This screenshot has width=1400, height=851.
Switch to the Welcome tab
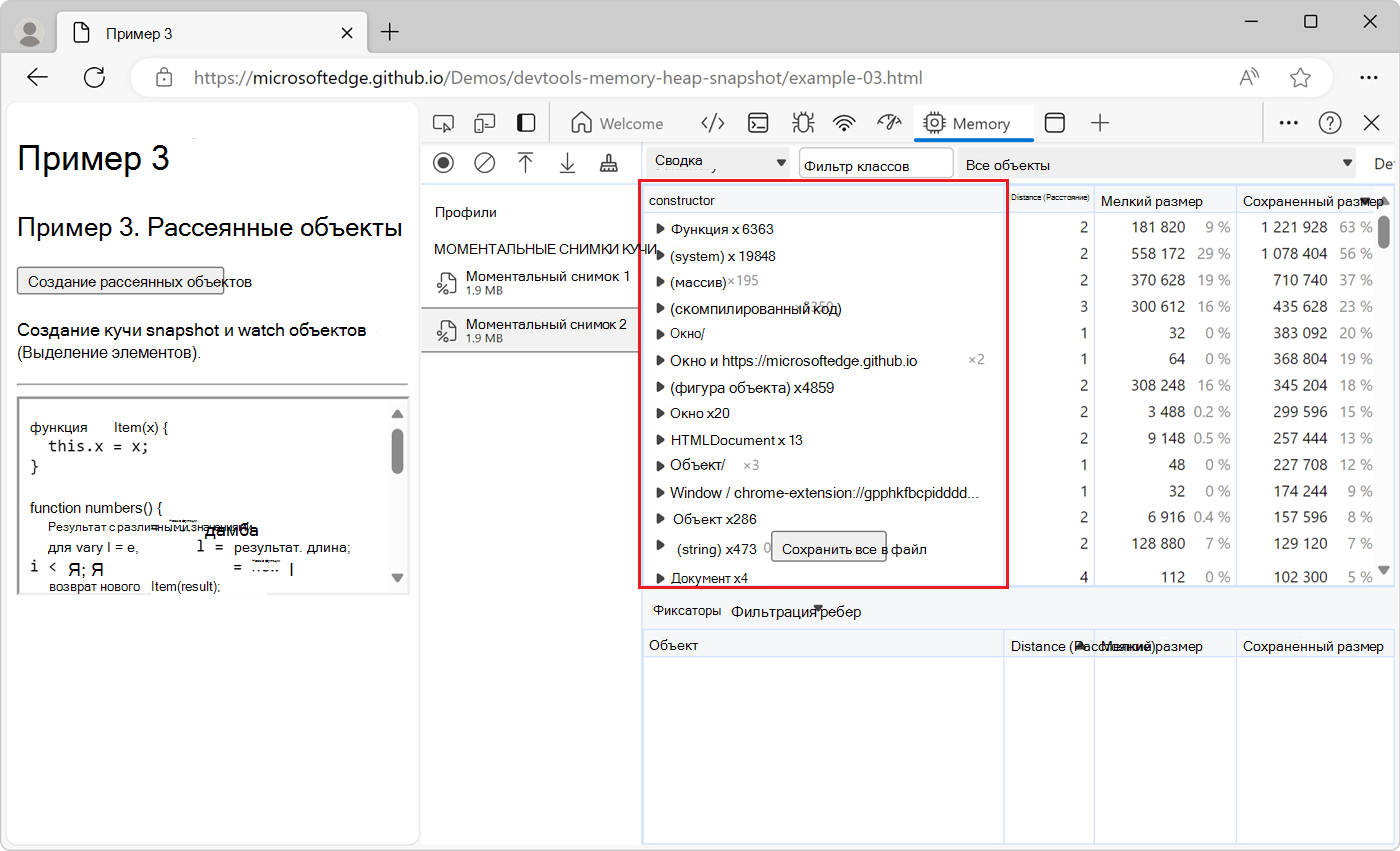click(x=617, y=123)
